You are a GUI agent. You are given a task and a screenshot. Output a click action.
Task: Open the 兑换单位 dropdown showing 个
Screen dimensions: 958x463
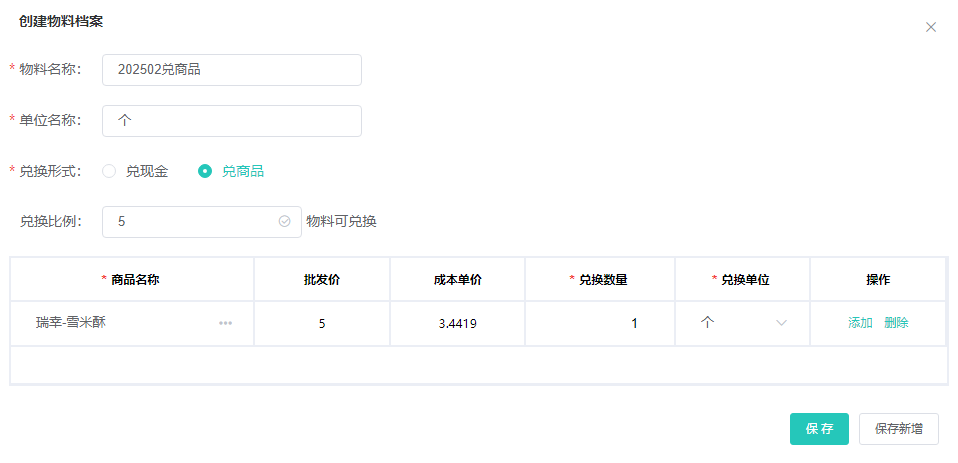743,323
